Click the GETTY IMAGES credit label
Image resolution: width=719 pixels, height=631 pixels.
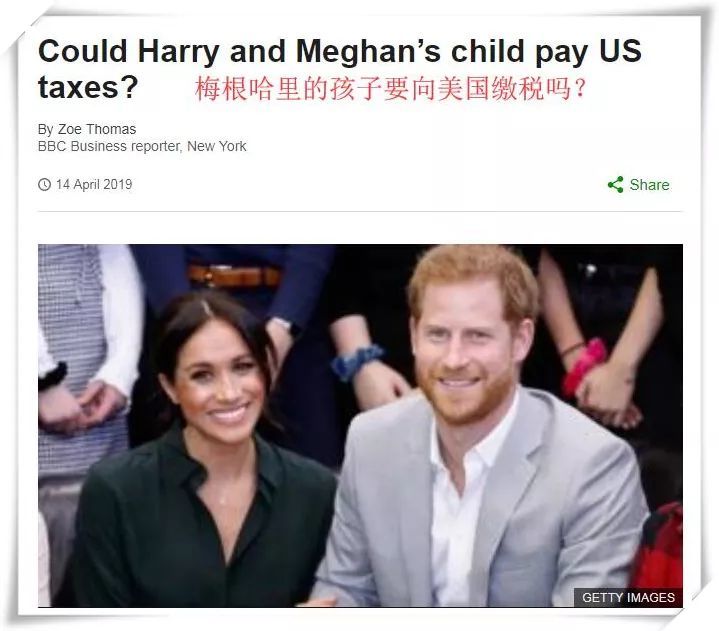click(628, 598)
